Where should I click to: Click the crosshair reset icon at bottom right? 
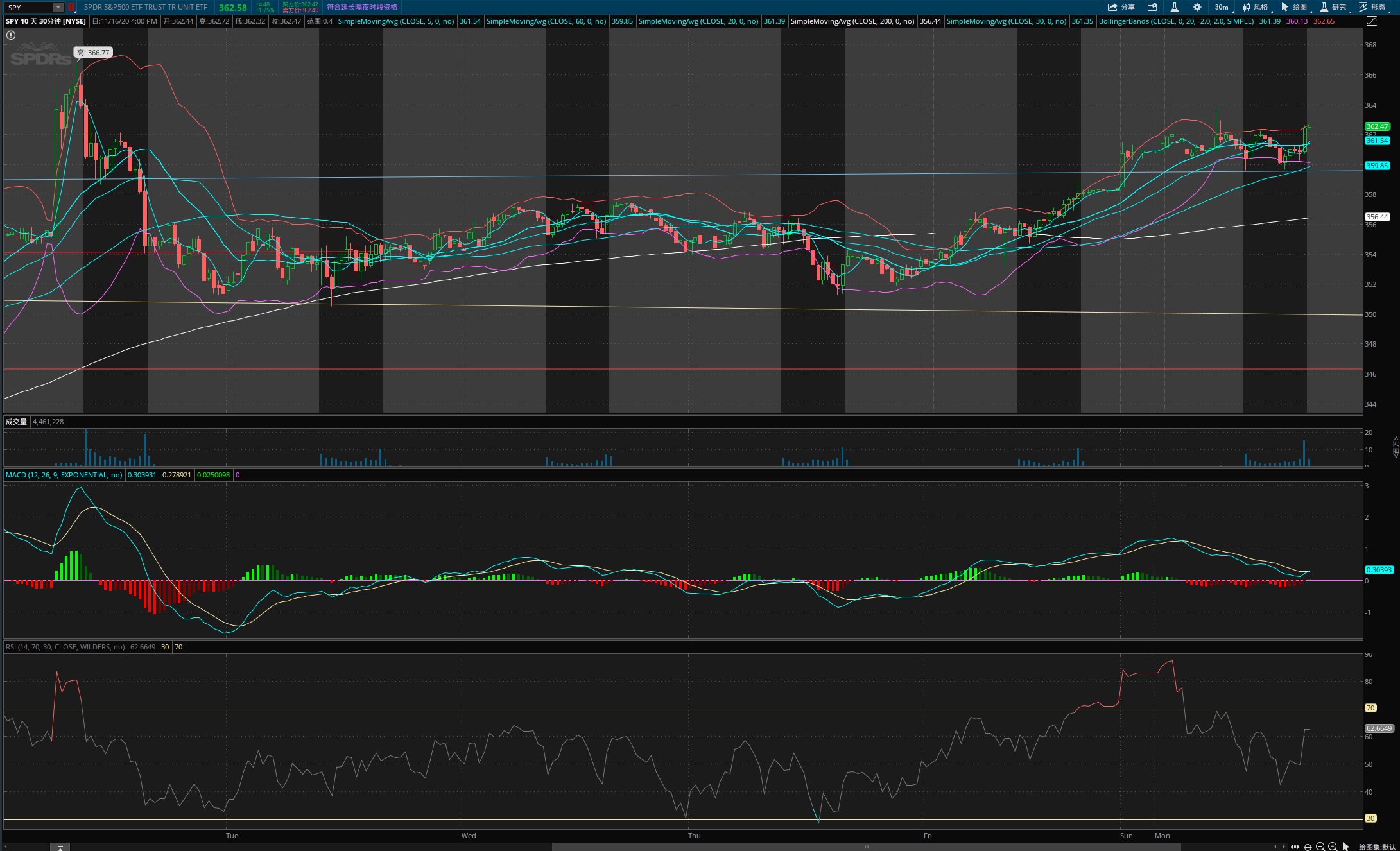(x=1308, y=847)
